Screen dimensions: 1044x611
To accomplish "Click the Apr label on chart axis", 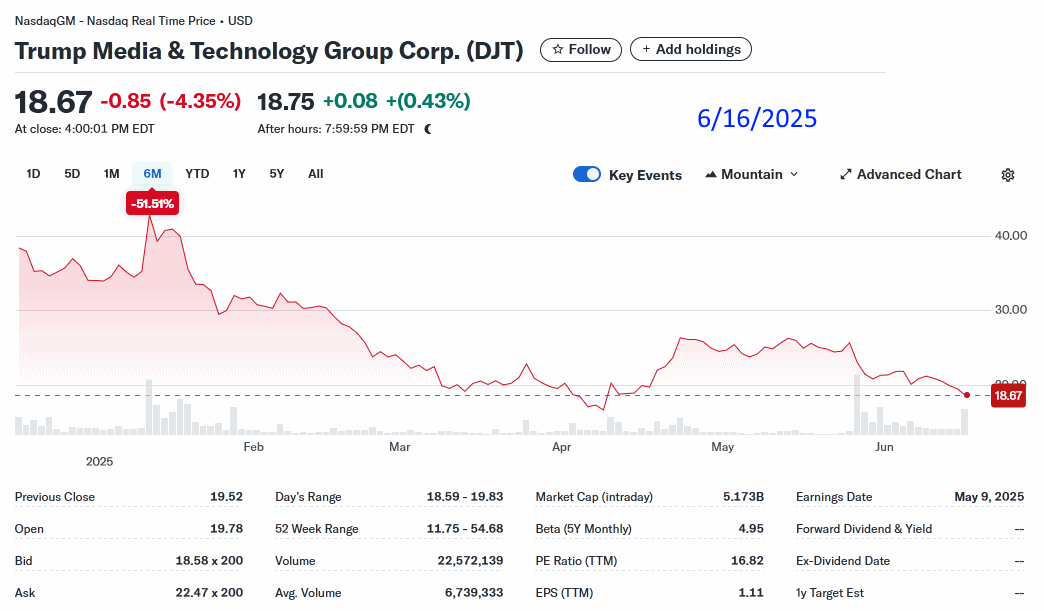I will pyautogui.click(x=561, y=447).
